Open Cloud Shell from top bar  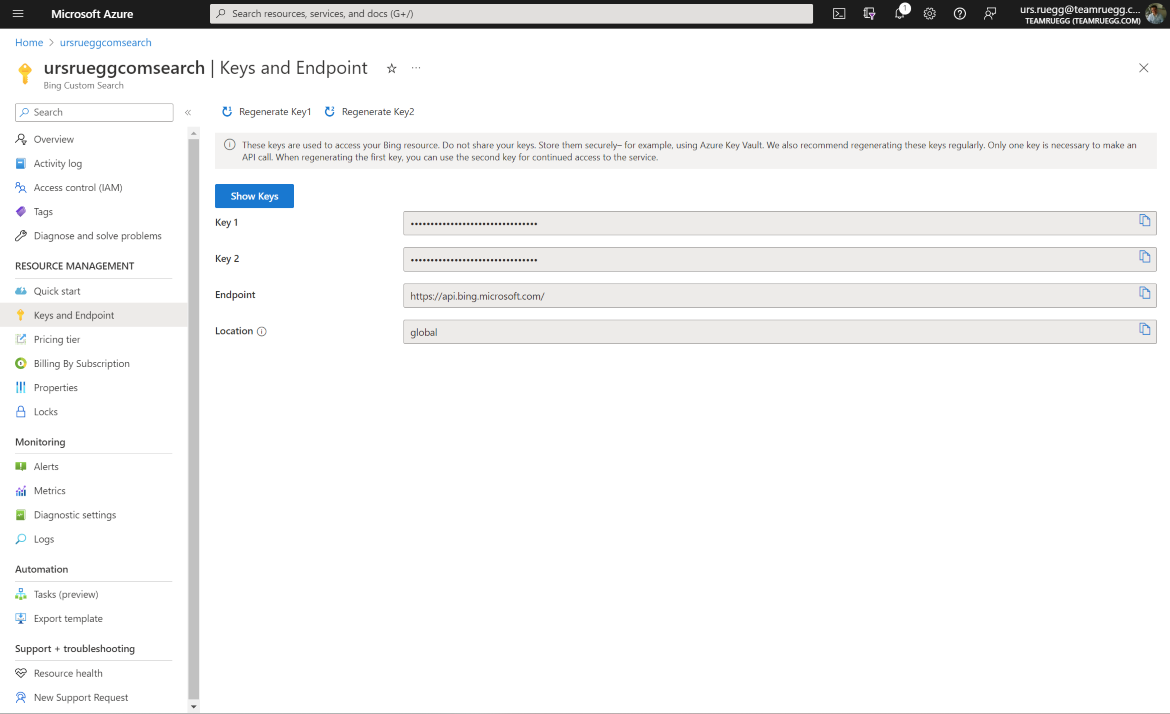tap(839, 13)
